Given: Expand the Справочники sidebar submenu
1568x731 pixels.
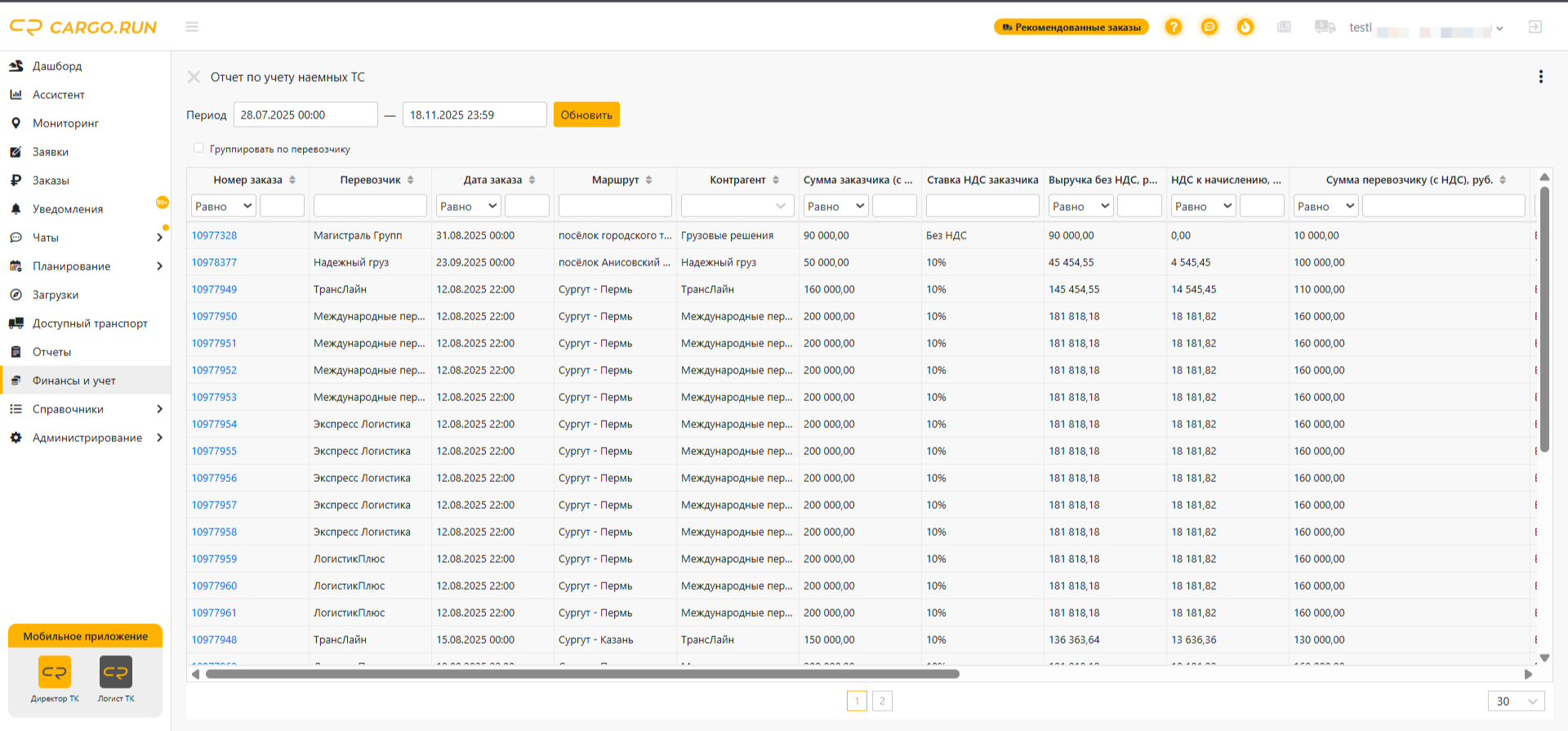Looking at the screenshot, I should pos(159,409).
